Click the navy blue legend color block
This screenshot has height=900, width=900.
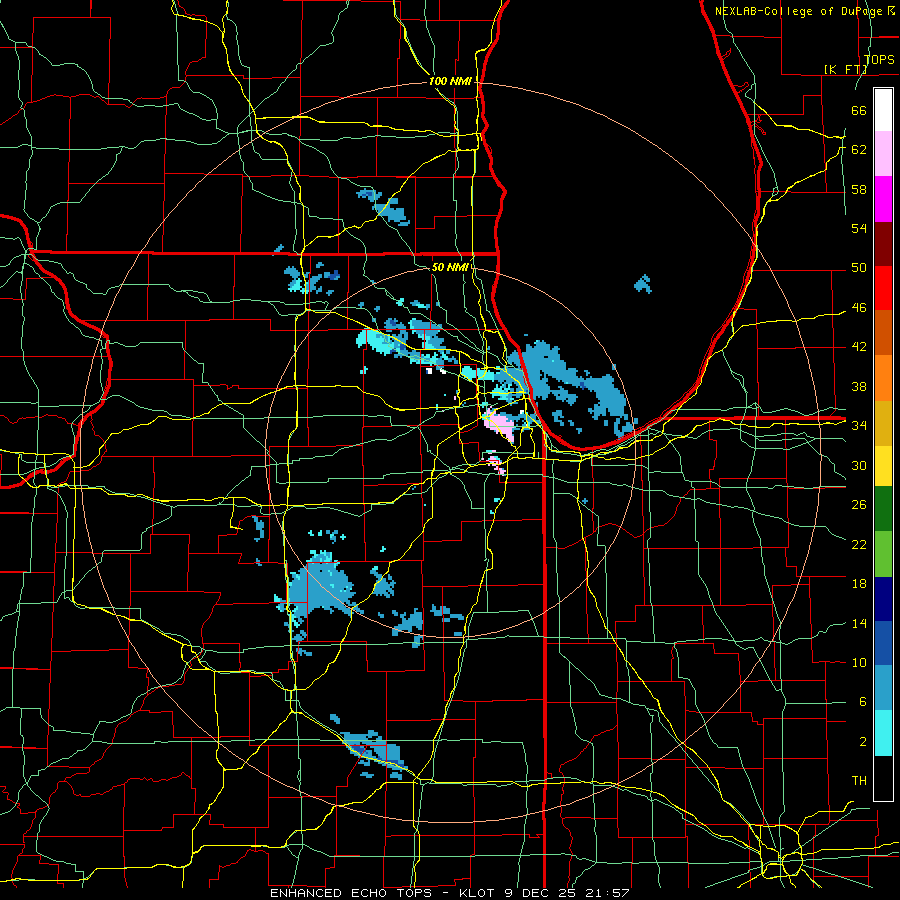[883, 599]
